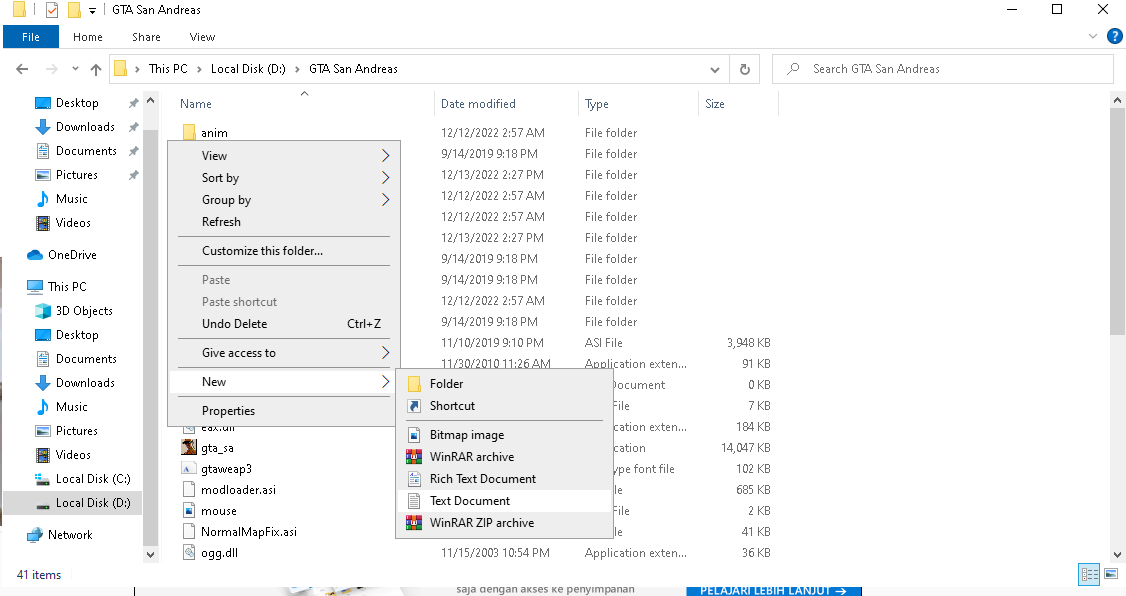This screenshot has width=1126, height=596.
Task: Switch to Details view layout button
Action: 1089,574
